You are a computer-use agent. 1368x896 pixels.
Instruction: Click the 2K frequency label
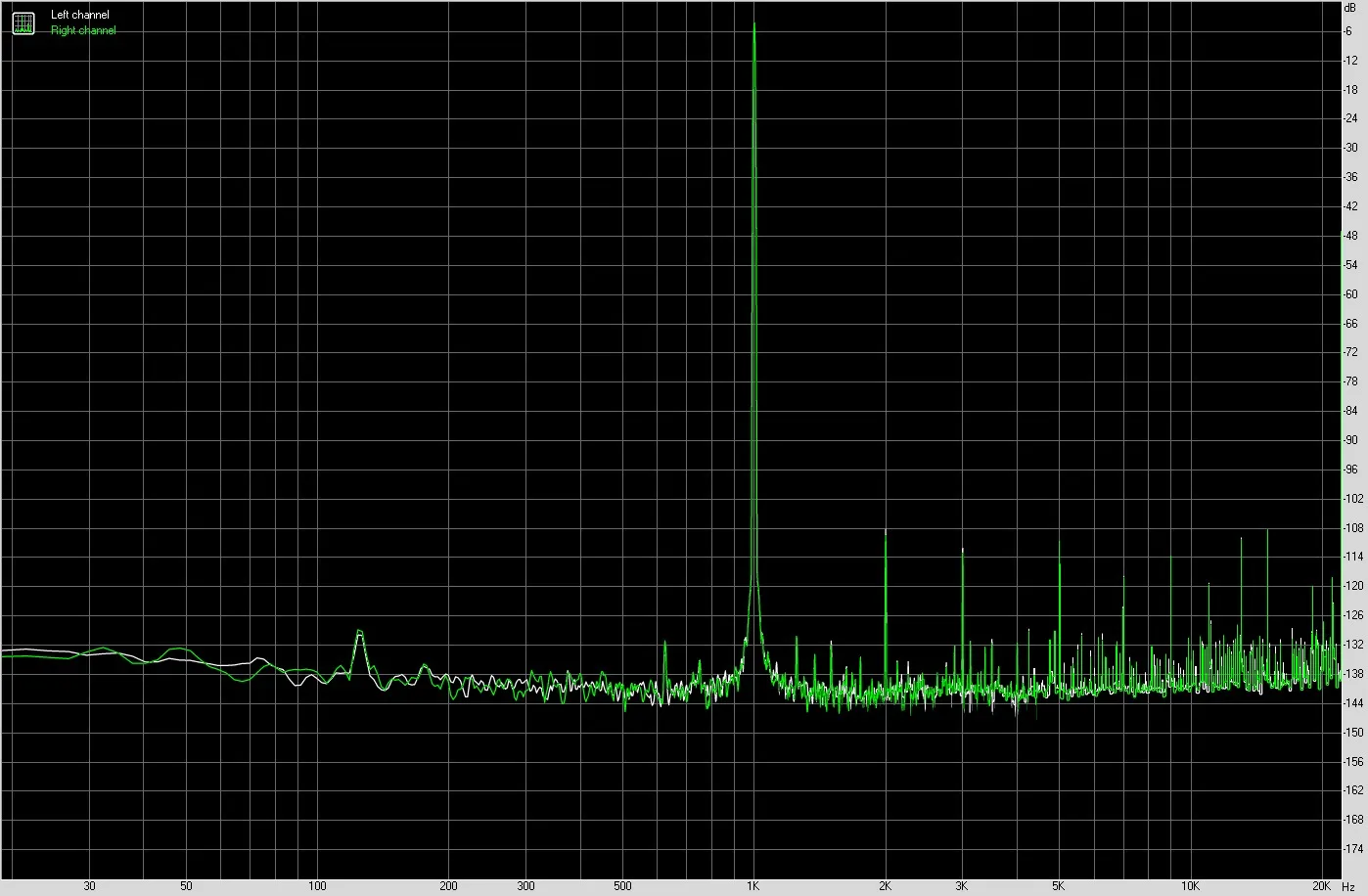tap(885, 886)
